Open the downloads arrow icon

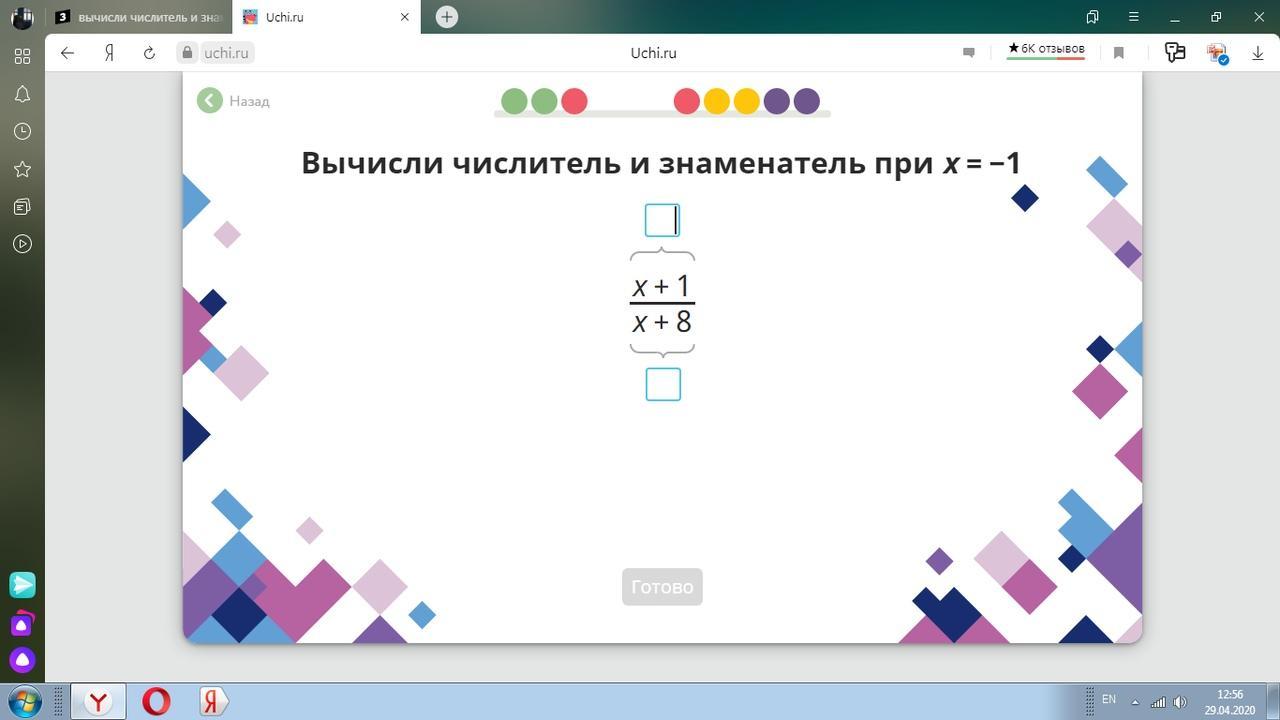coord(1258,53)
